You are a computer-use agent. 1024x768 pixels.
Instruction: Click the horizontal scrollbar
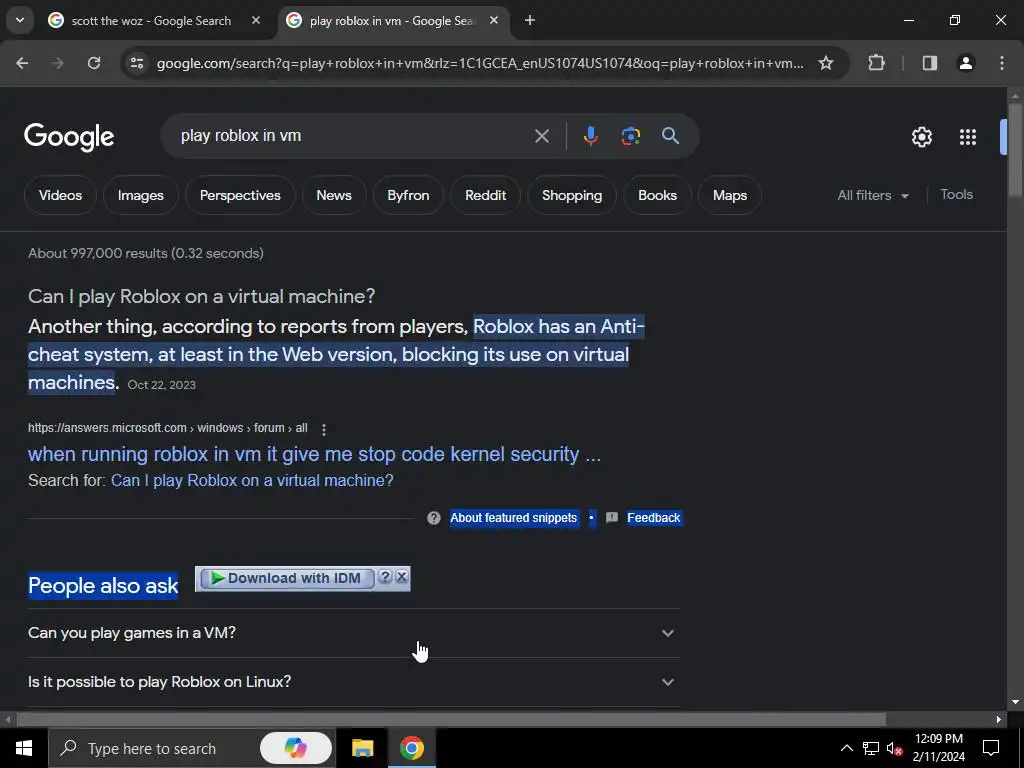point(451,720)
